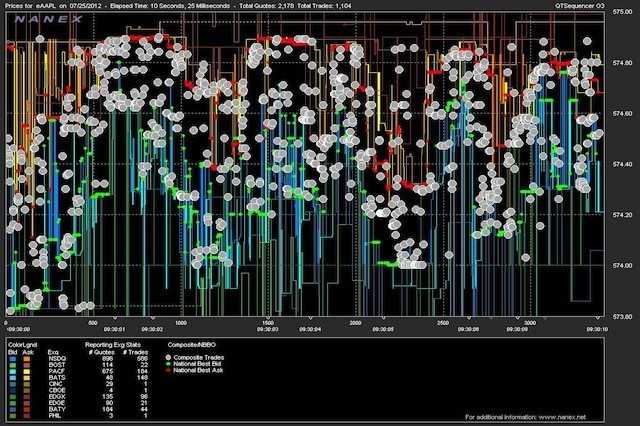Viewport: 640px width, 426px height.
Task: Select the PHIL exchange row label
Action: point(55,416)
